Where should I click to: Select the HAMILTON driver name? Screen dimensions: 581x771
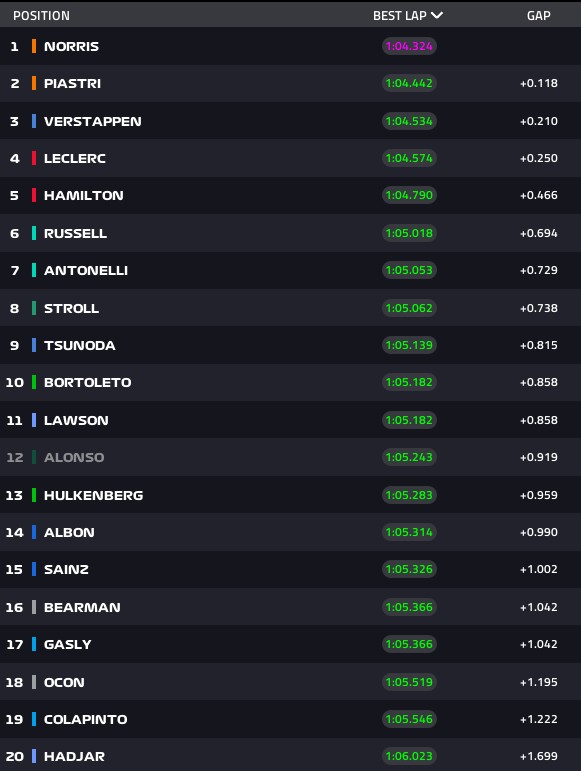click(x=84, y=195)
